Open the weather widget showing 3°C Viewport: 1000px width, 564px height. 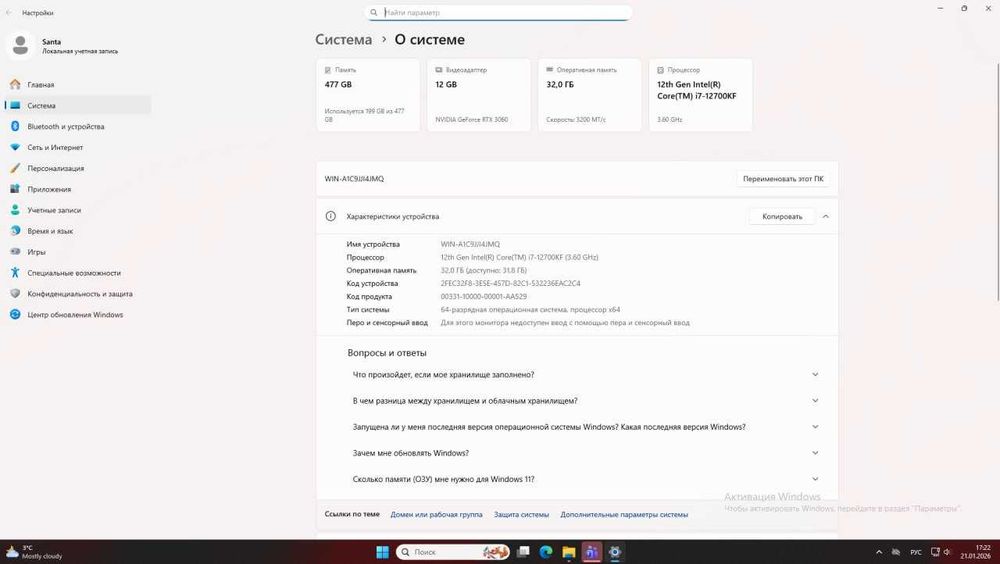click(34, 552)
